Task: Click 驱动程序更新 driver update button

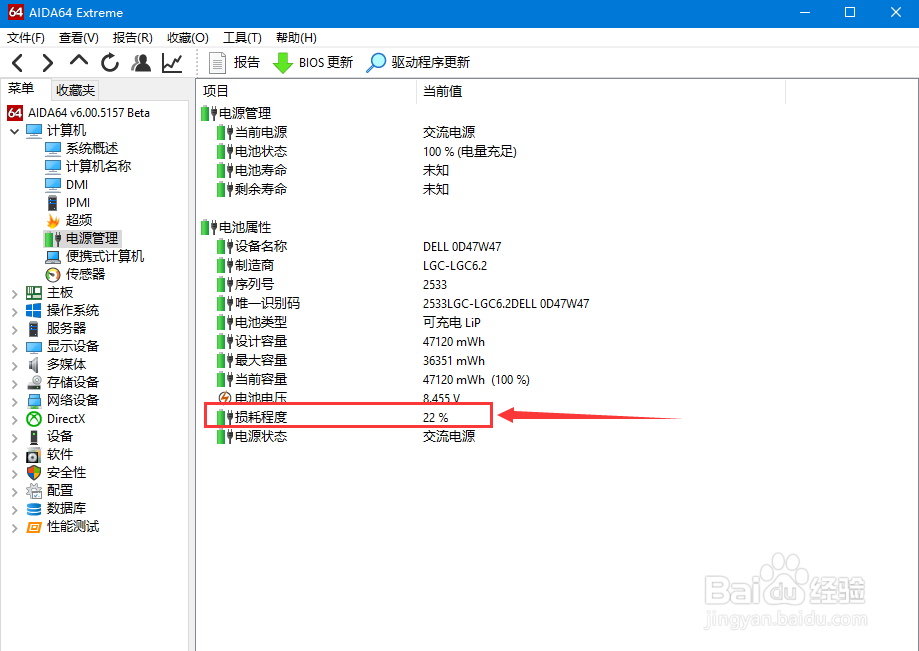Action: point(418,62)
